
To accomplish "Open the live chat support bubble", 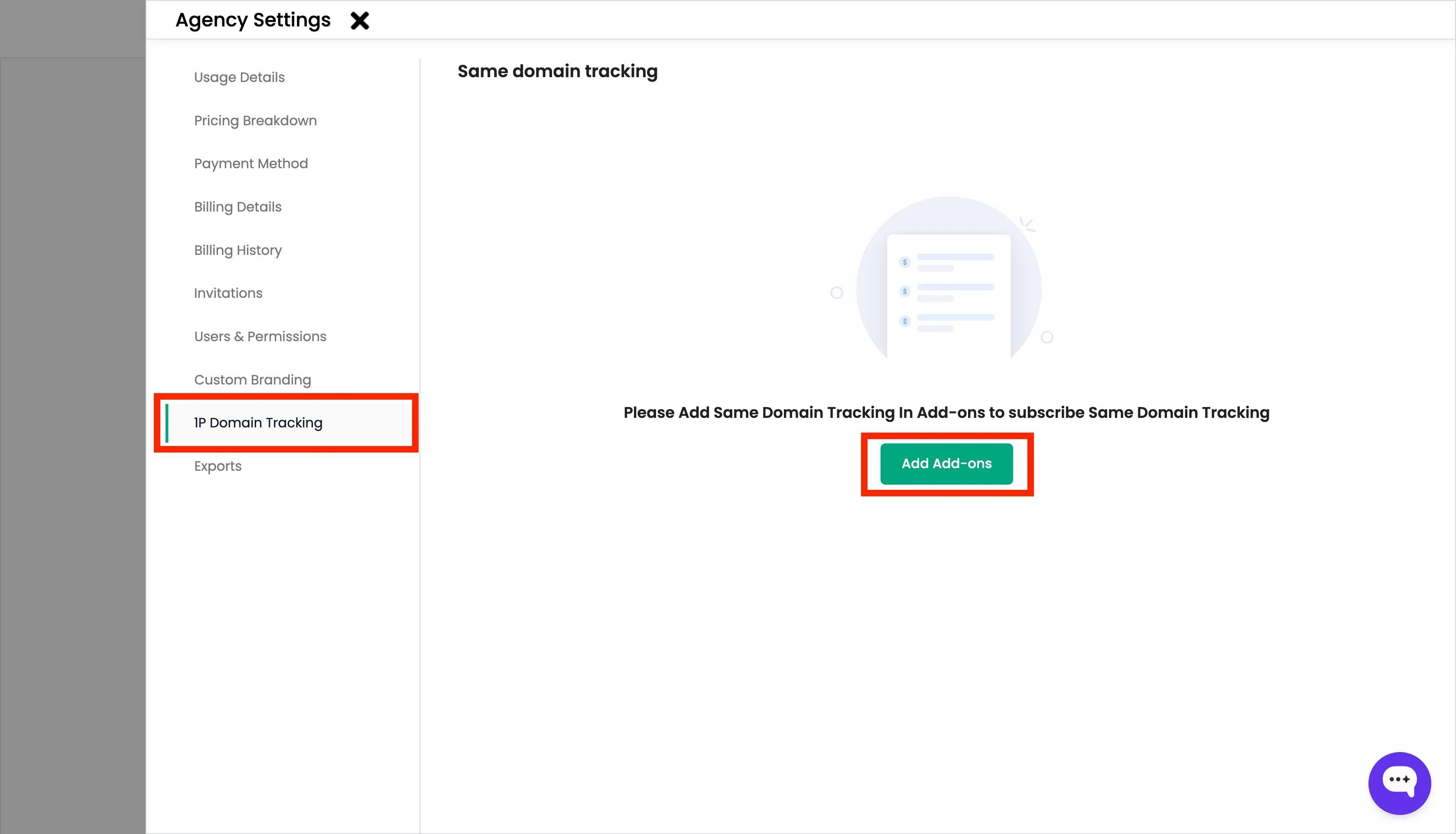I will (1399, 783).
